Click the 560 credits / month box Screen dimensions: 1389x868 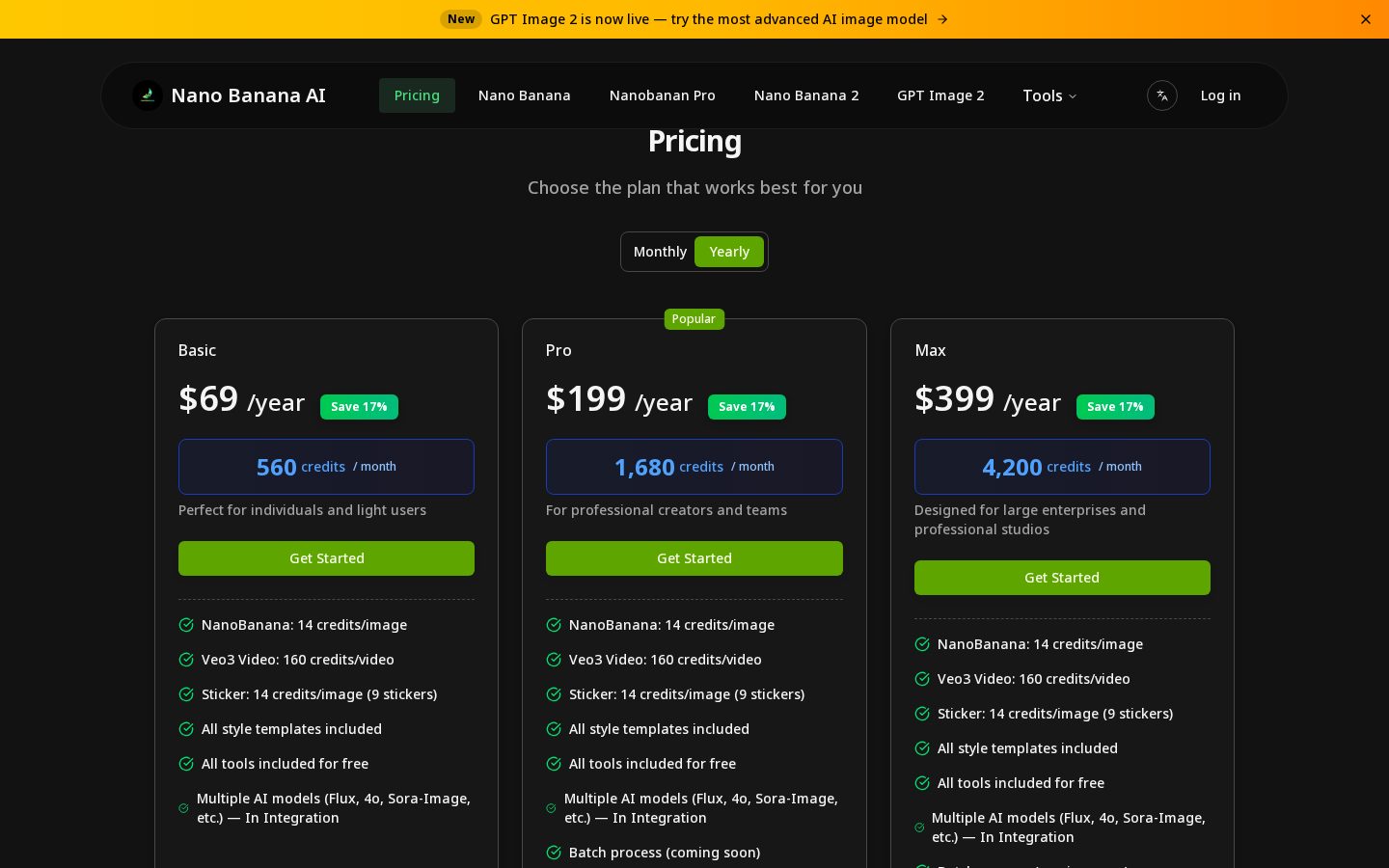[326, 467]
